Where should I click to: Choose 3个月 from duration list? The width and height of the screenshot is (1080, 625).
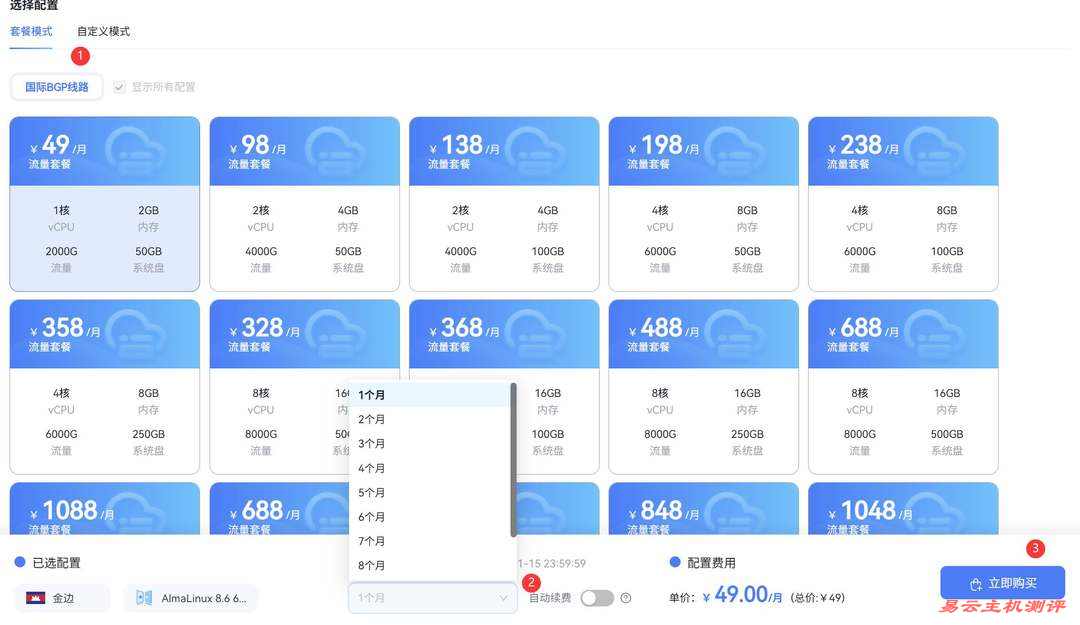(x=372, y=443)
